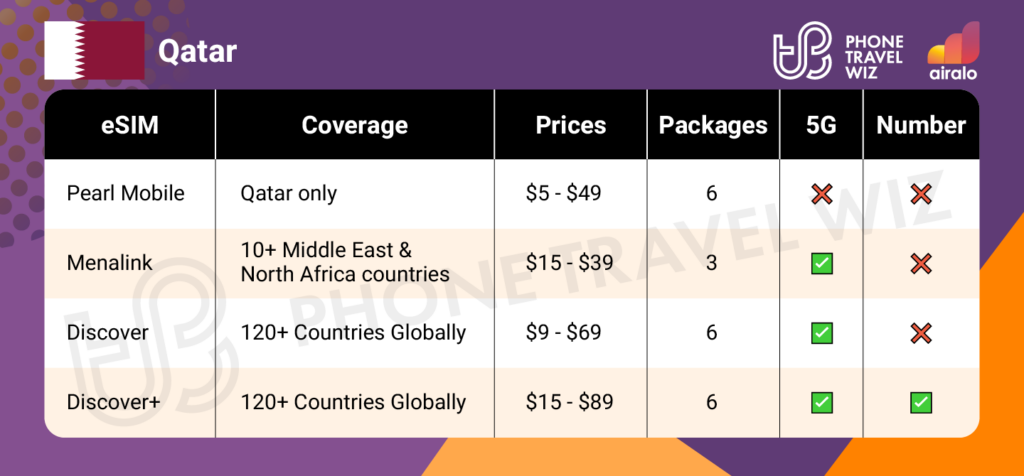Click the green check under 5G for Discover+
1024x476 pixels.
[822, 403]
